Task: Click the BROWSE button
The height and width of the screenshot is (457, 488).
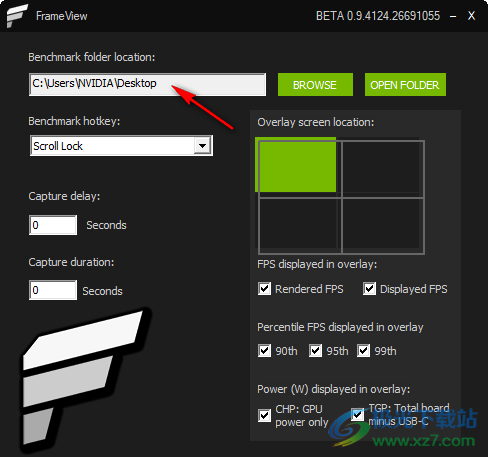Action: (315, 85)
